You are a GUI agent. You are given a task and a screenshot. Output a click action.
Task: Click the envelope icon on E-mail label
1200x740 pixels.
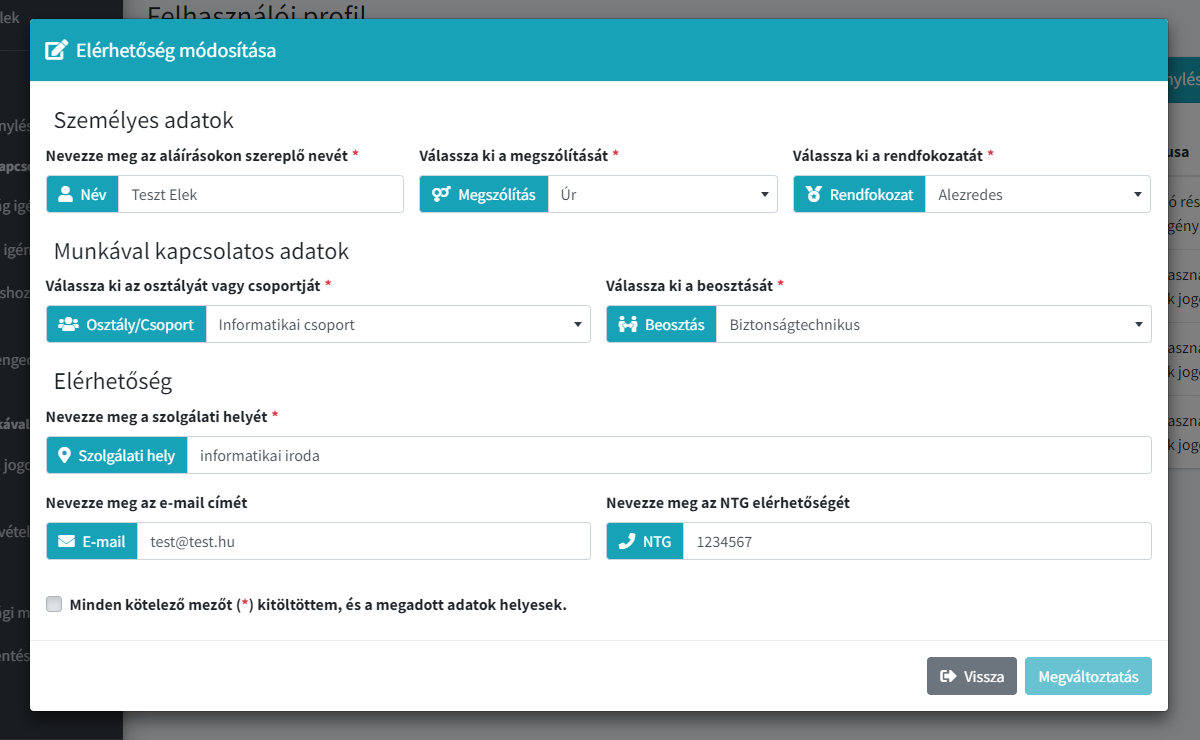[x=67, y=541]
